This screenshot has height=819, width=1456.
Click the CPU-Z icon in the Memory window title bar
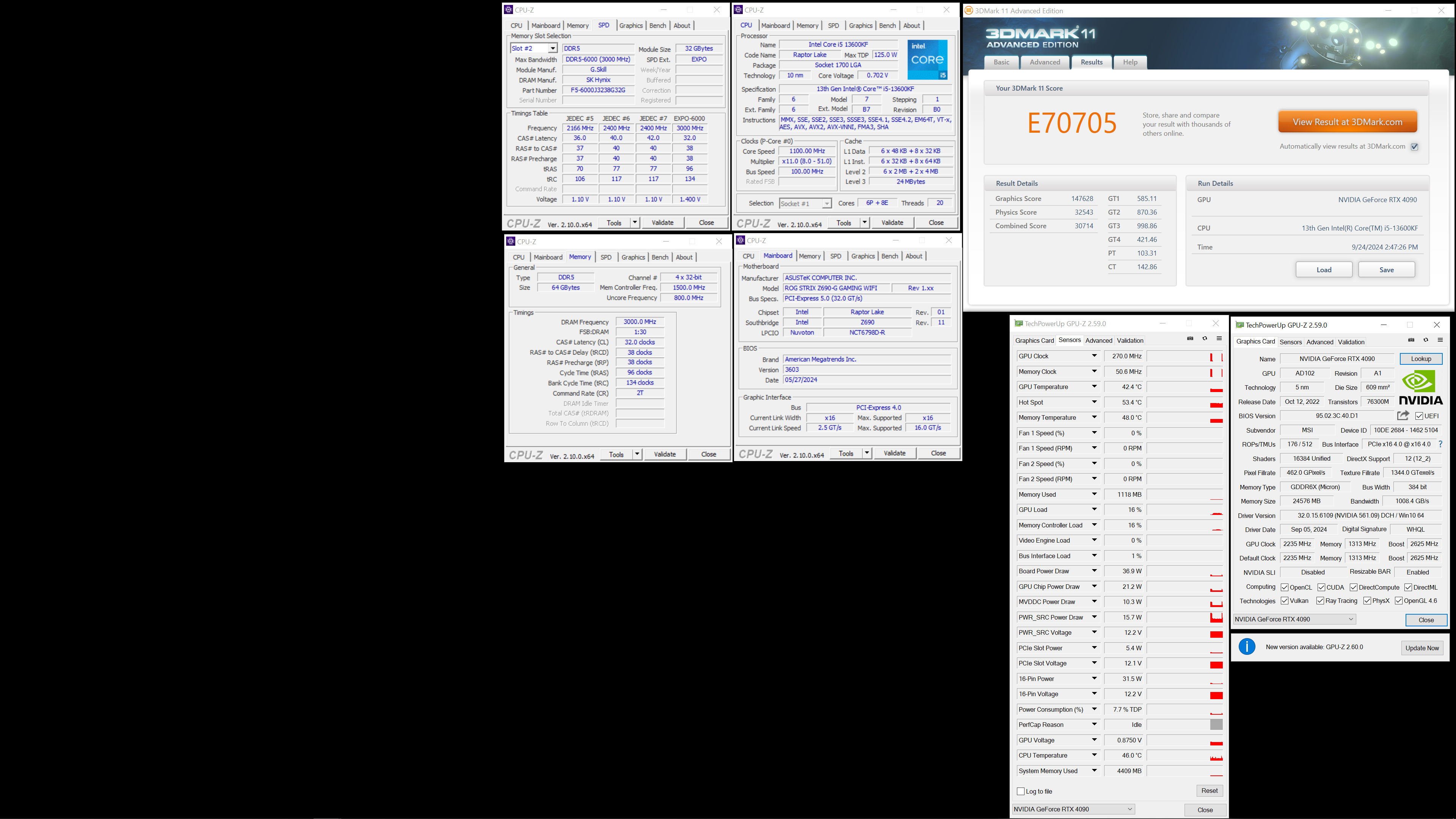510,242
